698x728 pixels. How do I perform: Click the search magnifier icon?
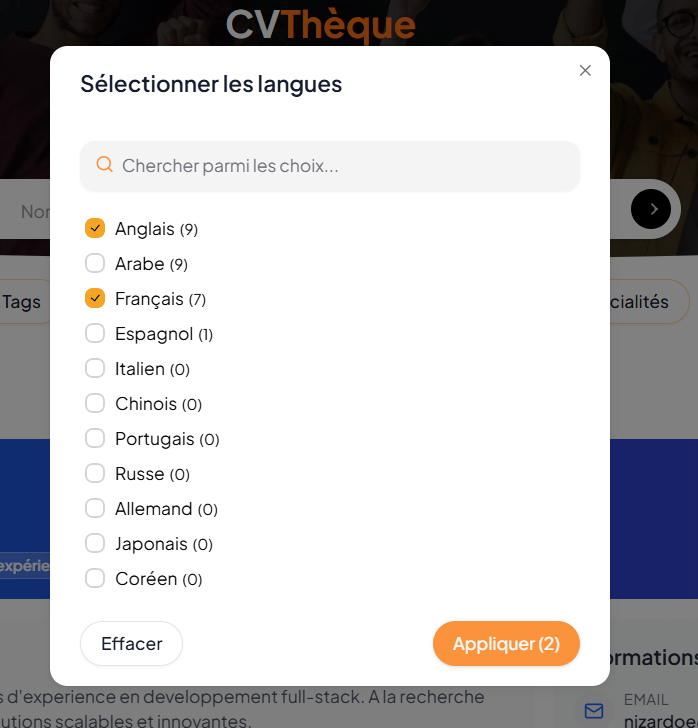[x=104, y=165]
